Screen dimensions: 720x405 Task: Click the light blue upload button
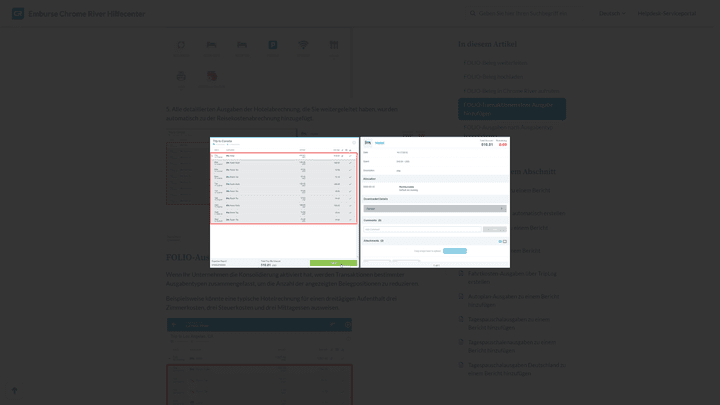[x=454, y=251]
